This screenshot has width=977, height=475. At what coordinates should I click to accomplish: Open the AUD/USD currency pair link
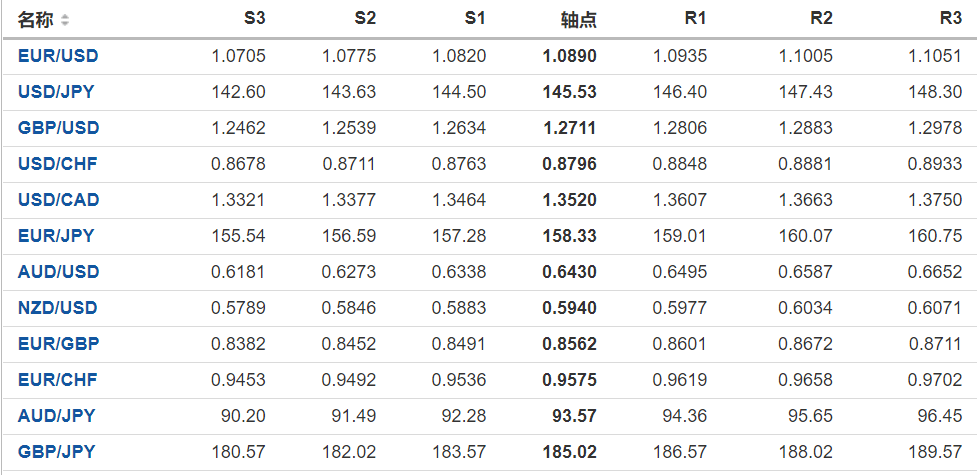[58, 272]
